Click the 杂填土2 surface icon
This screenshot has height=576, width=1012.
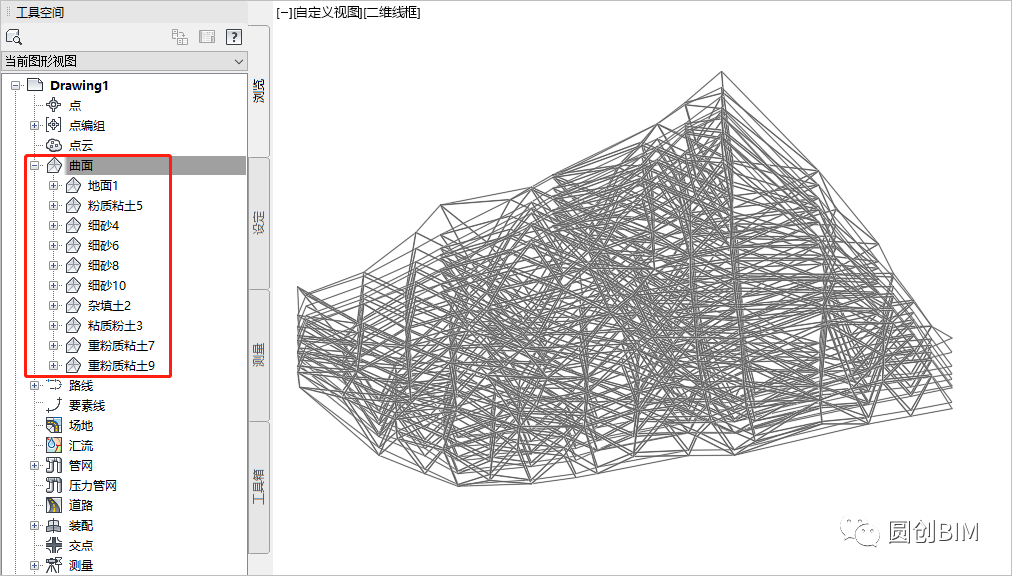[73, 305]
